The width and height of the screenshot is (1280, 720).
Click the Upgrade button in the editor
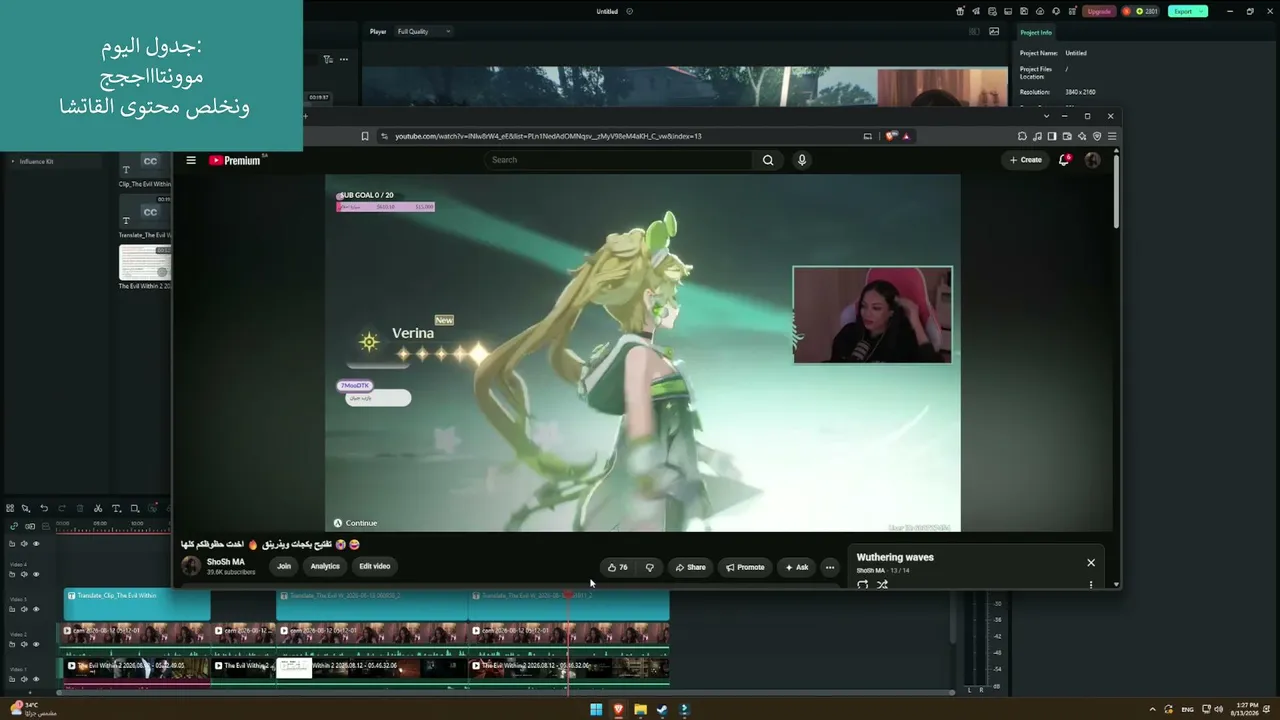(x=1099, y=11)
